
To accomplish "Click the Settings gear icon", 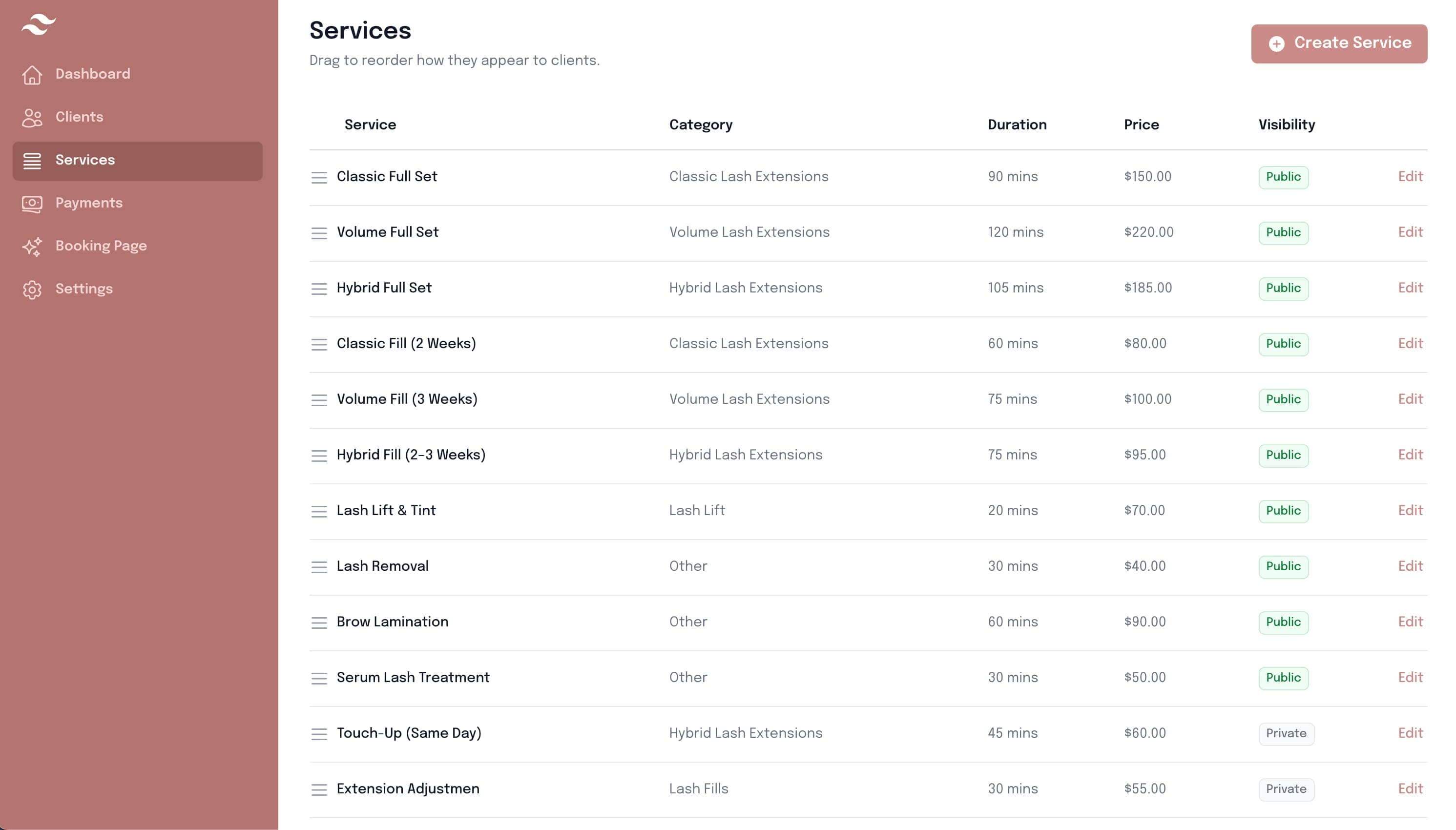I will coord(32,290).
